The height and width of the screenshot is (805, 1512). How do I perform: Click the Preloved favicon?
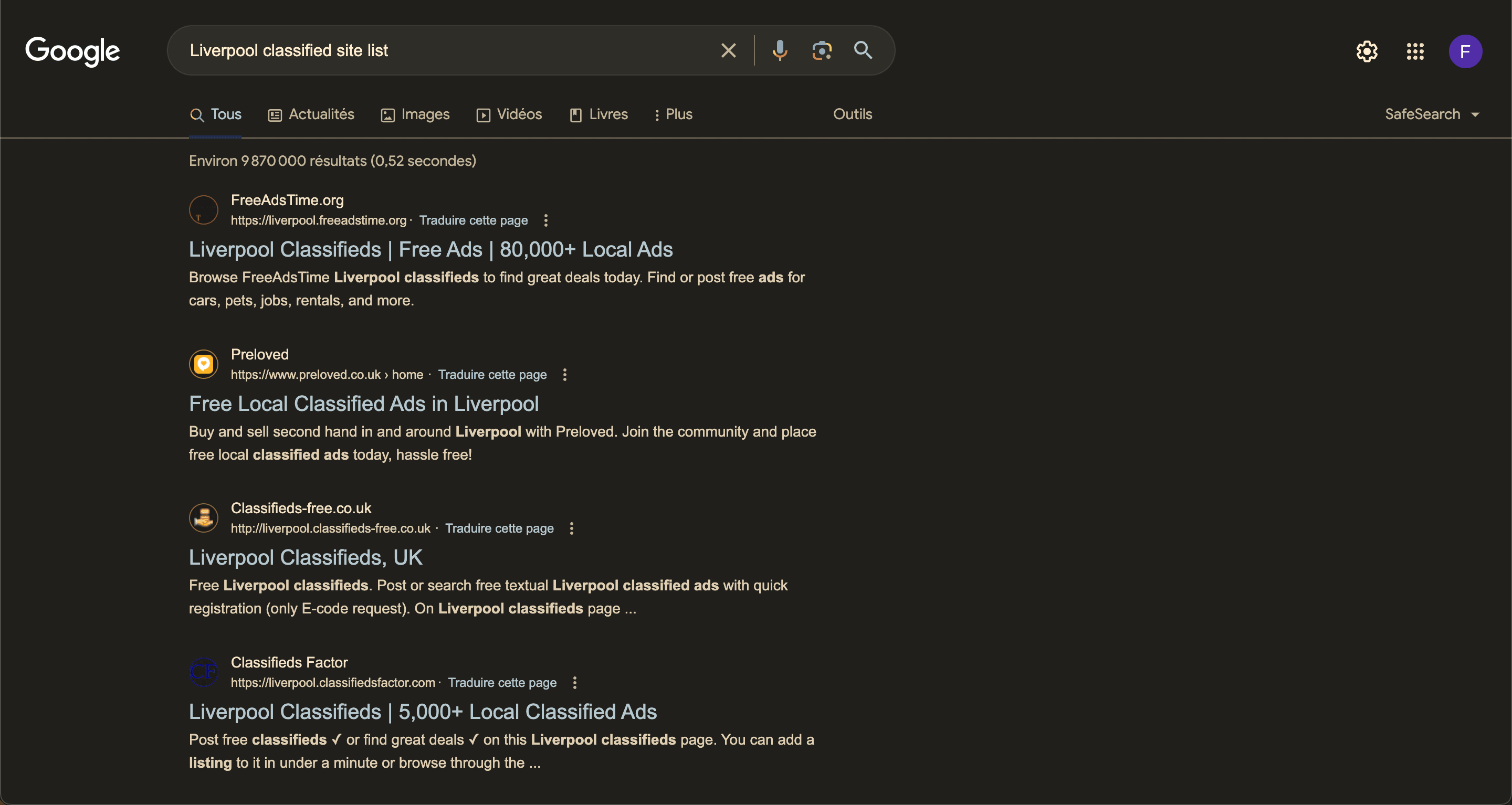(204, 364)
